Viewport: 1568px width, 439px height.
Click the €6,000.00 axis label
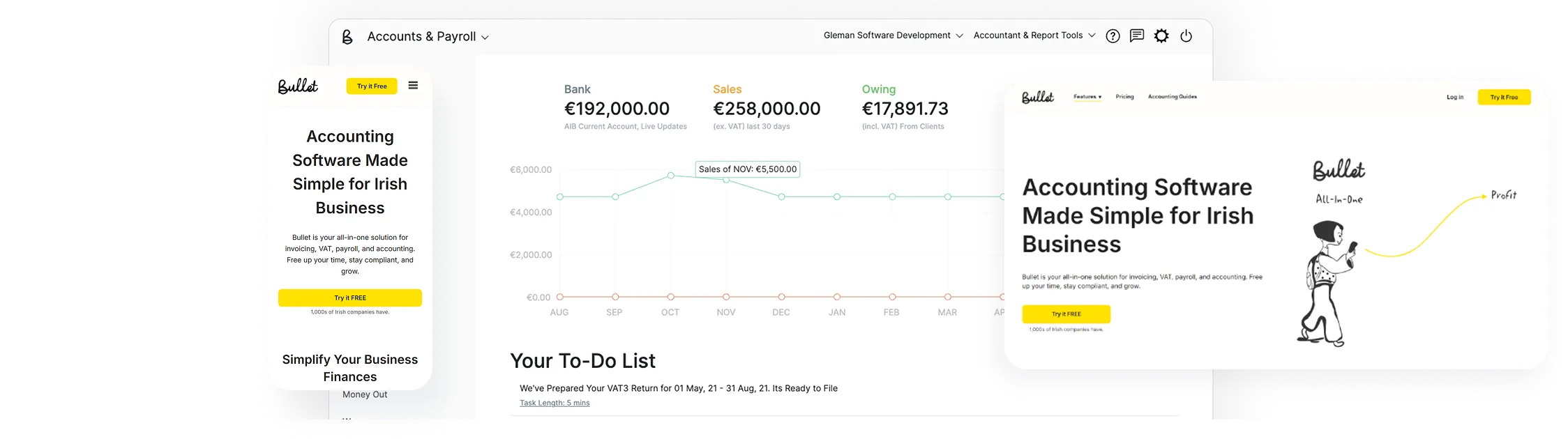[x=531, y=169]
